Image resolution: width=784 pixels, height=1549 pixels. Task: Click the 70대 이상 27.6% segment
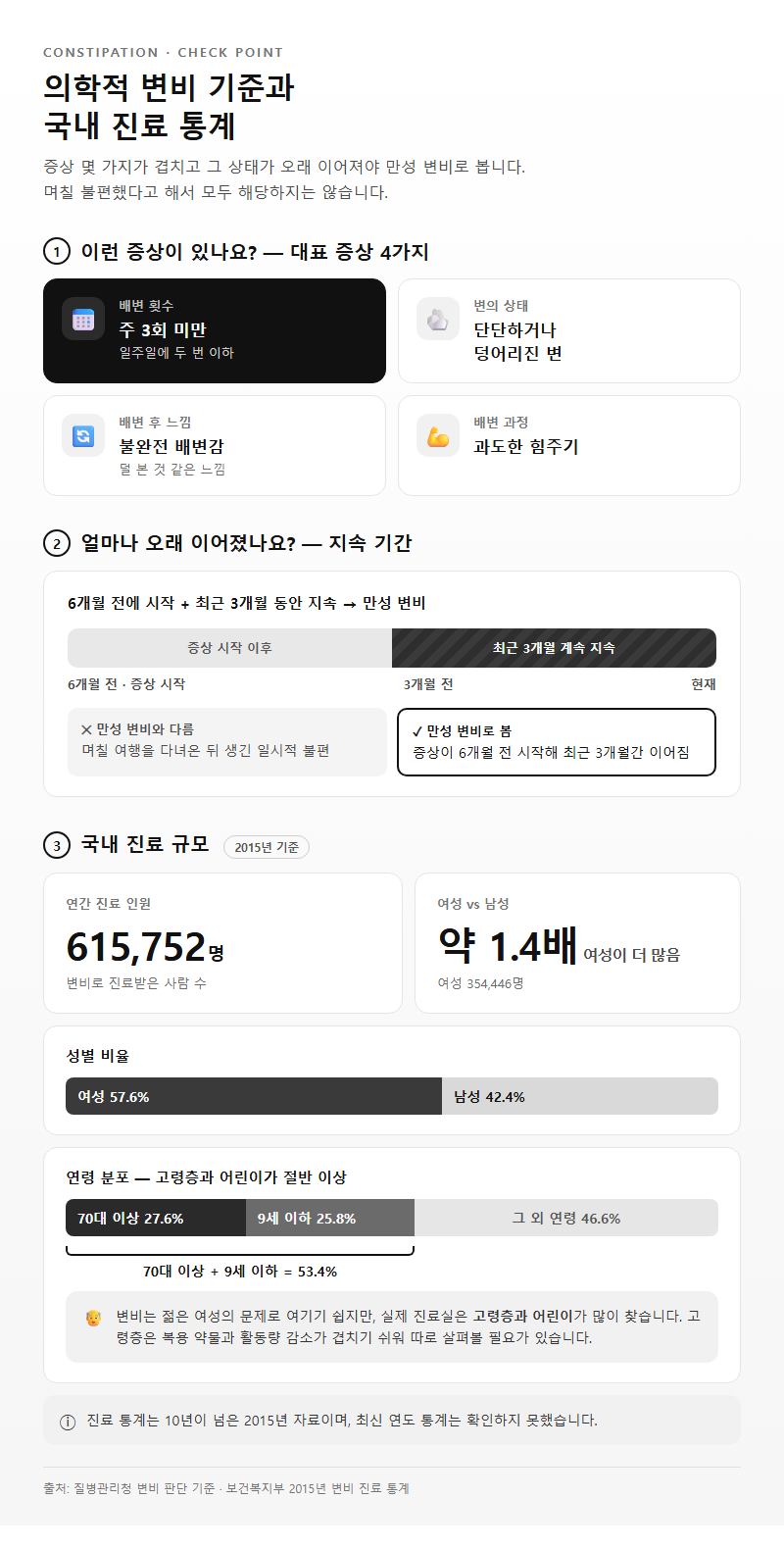156,1218
